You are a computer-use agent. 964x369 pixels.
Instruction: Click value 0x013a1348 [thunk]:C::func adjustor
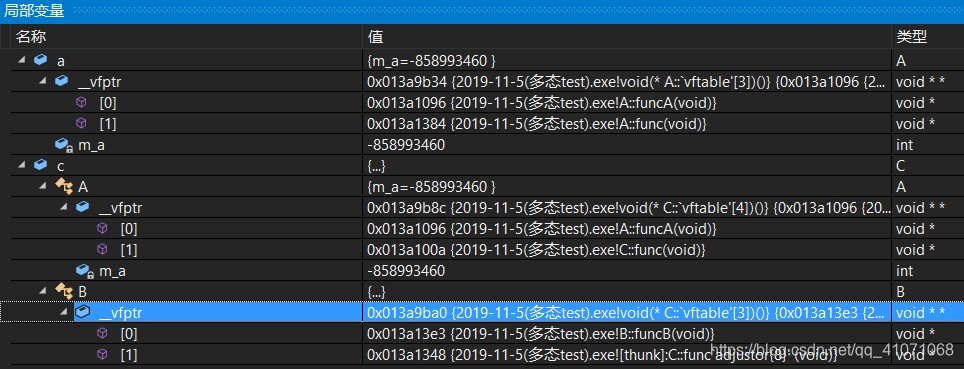pyautogui.click(x=602, y=355)
